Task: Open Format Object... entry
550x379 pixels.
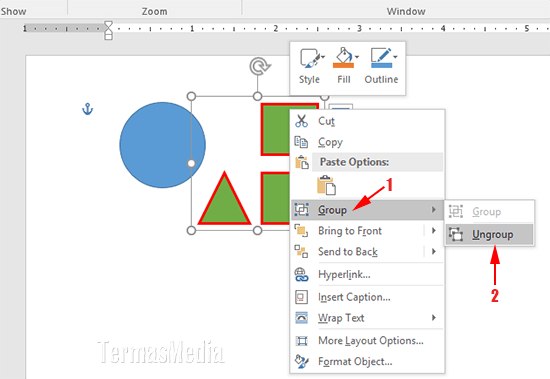Action: pyautogui.click(x=368, y=361)
